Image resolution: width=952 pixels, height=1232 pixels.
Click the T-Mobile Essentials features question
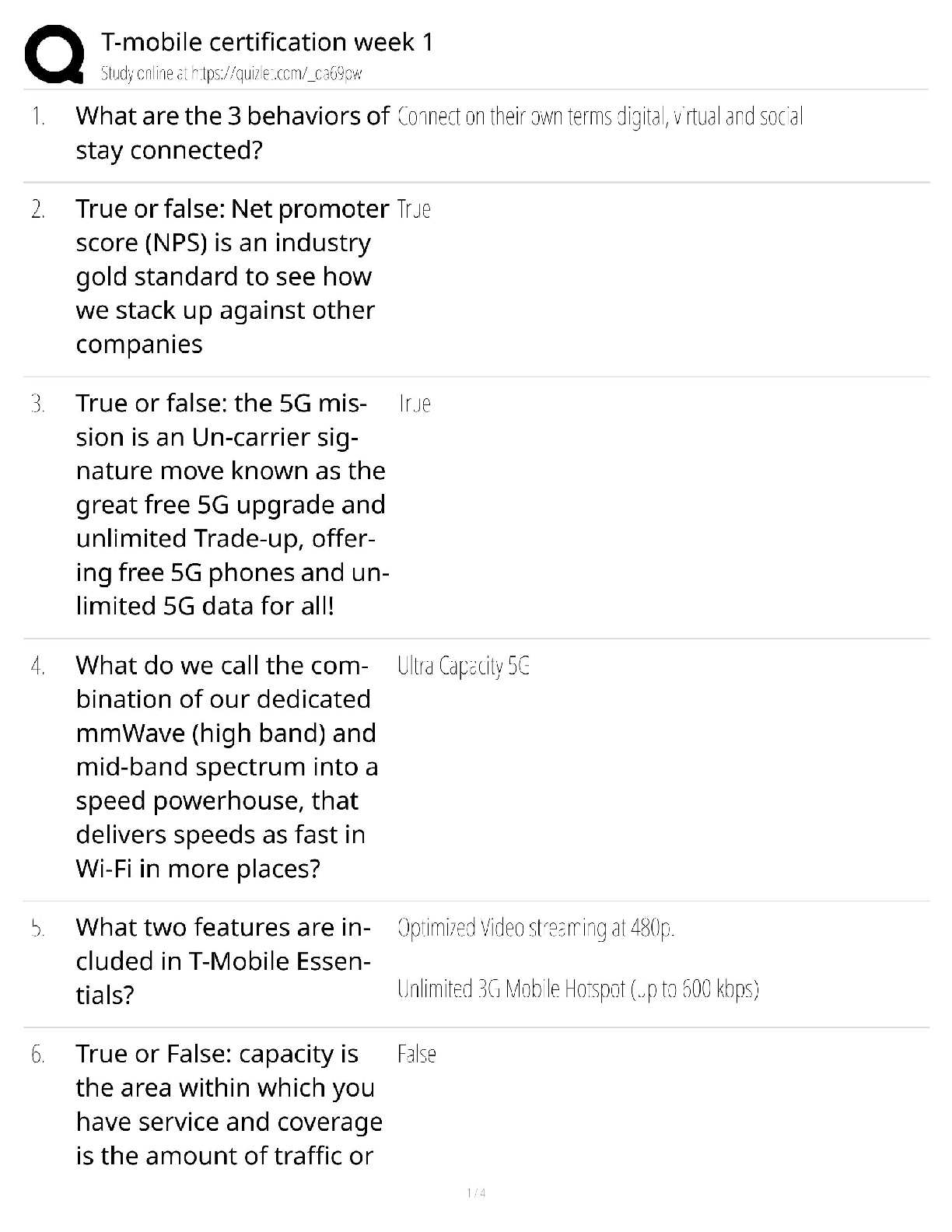coord(222,961)
